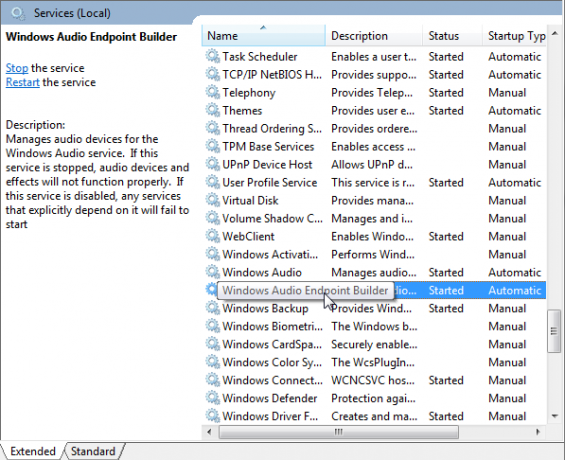Click the horizontal scrollbar left arrow
The image size is (565, 460).
tap(209, 432)
